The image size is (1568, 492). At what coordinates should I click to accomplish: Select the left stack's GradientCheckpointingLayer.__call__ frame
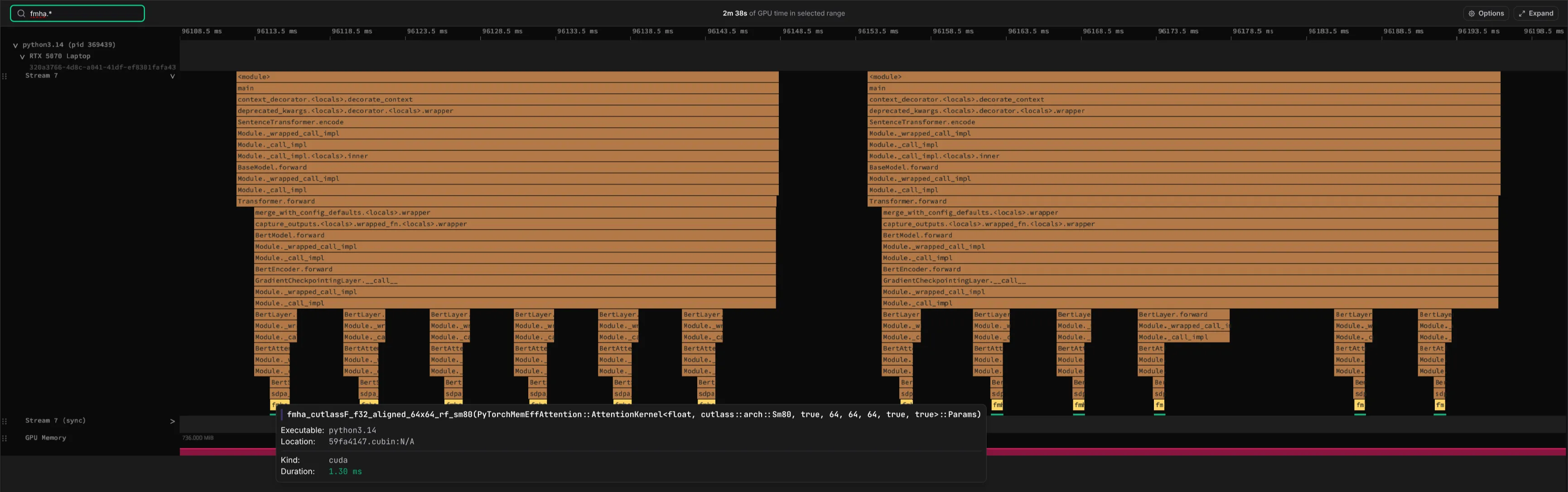pyautogui.click(x=515, y=280)
